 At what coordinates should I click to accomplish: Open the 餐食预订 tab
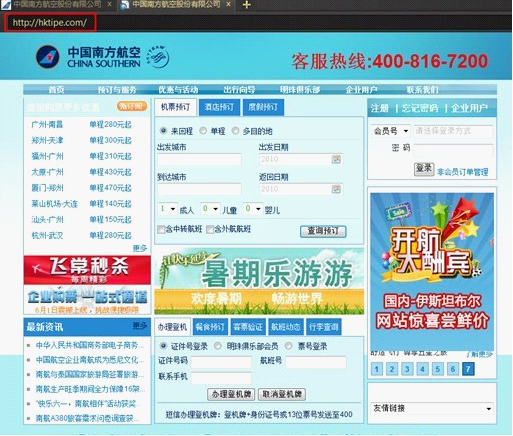coord(210,327)
